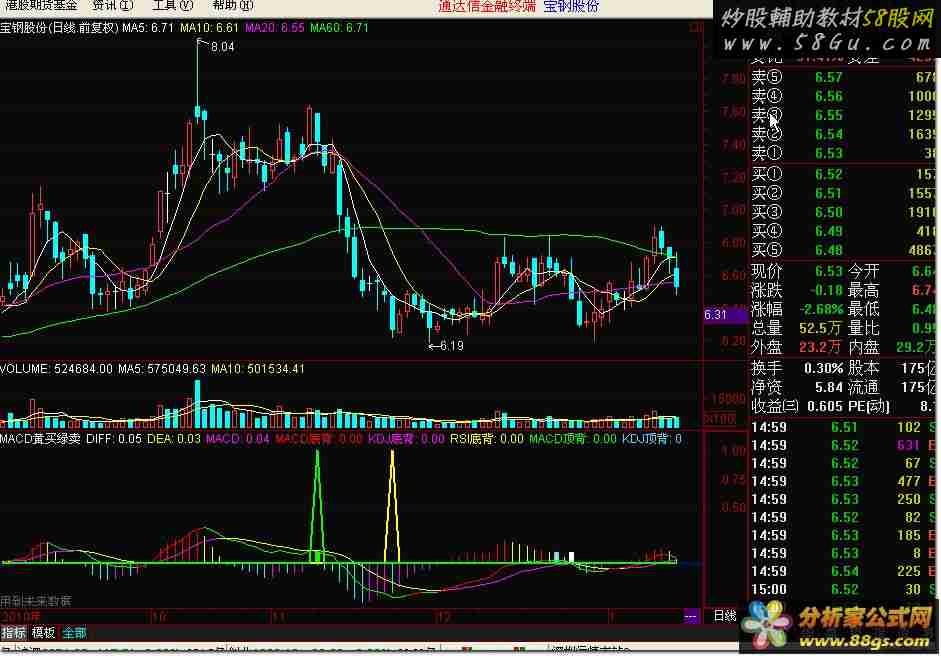The width and height of the screenshot is (941, 656).
Task: Click the 涨幅 -2.68% value
Action: (822, 310)
